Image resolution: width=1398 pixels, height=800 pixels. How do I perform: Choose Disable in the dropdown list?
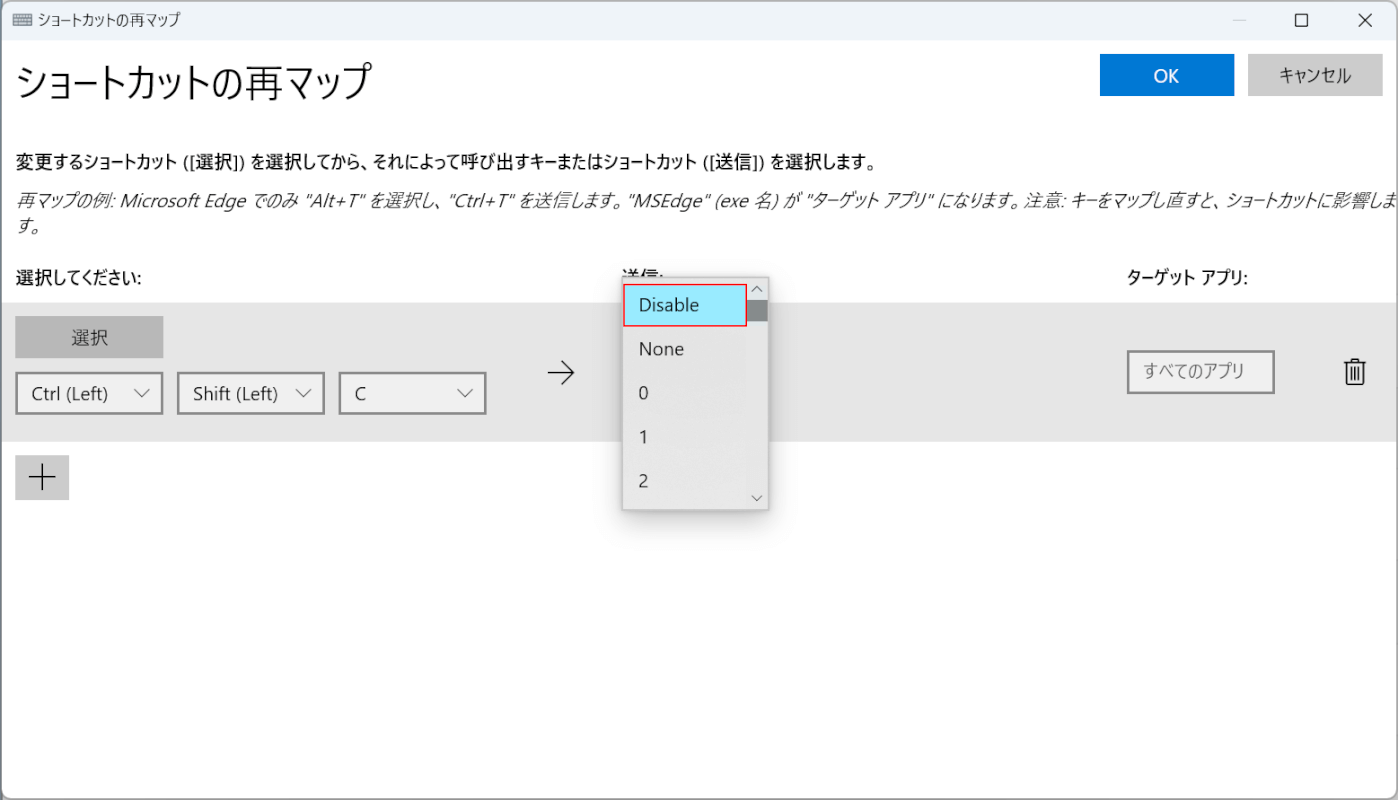(x=685, y=305)
